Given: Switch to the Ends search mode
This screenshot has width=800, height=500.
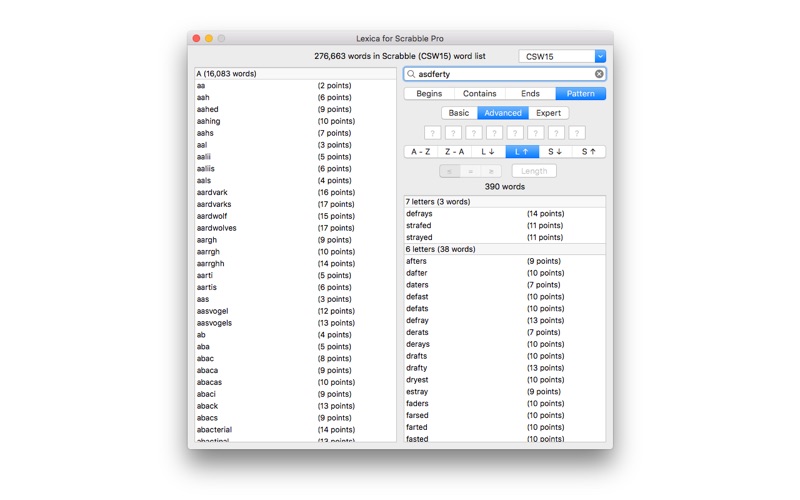Looking at the screenshot, I should coord(530,93).
